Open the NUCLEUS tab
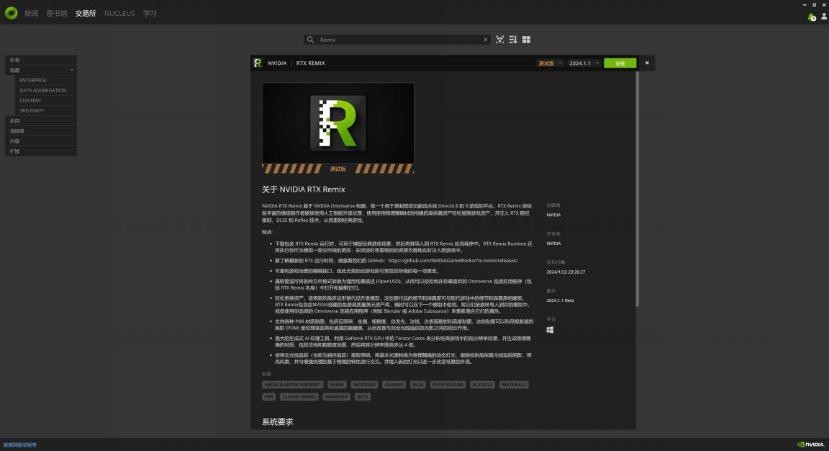 pyautogui.click(x=119, y=13)
